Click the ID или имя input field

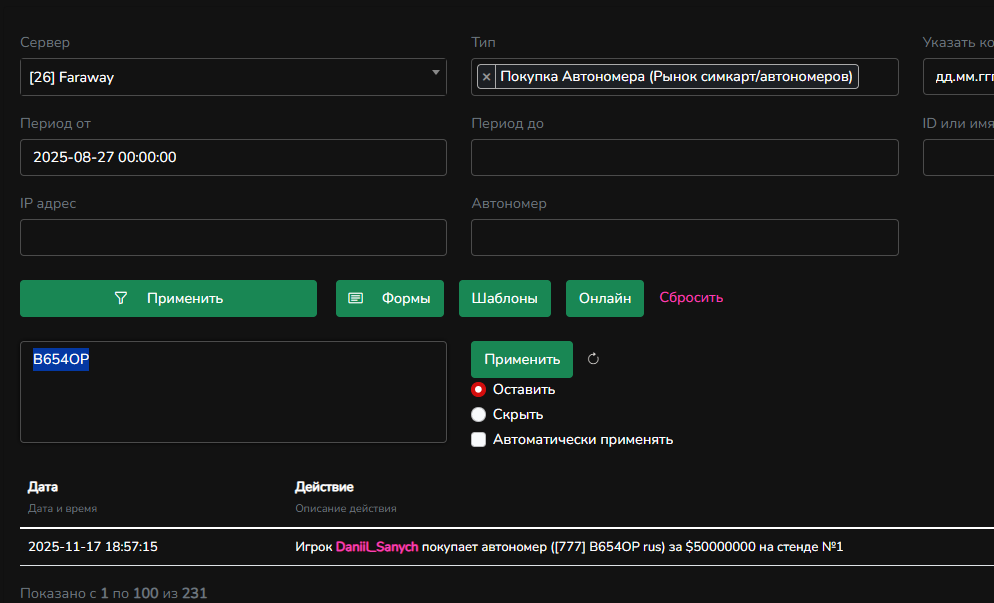pos(958,157)
